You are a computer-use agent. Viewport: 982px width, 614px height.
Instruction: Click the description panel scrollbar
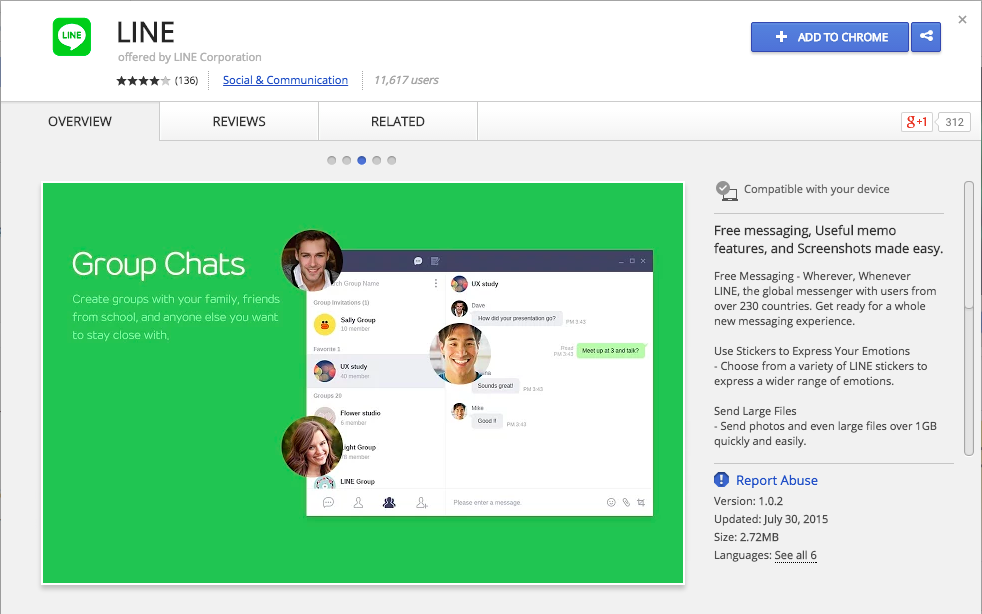(x=969, y=318)
